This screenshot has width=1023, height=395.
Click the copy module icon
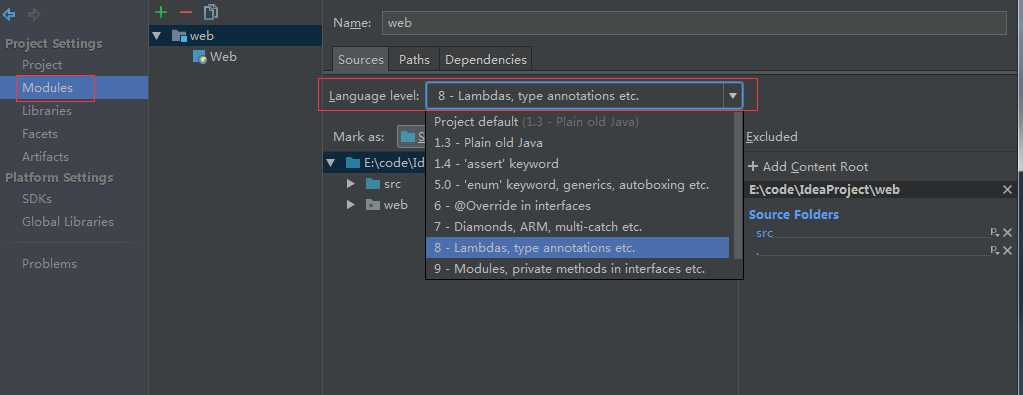210,12
